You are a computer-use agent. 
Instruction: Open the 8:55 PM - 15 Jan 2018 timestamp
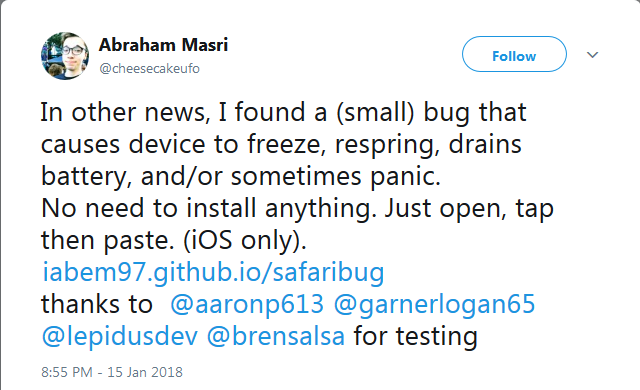click(112, 372)
